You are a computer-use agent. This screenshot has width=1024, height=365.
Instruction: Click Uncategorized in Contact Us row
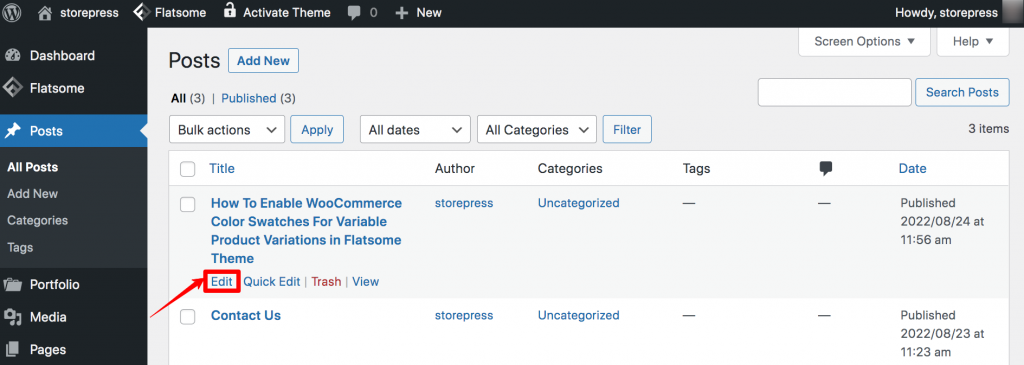(x=579, y=315)
